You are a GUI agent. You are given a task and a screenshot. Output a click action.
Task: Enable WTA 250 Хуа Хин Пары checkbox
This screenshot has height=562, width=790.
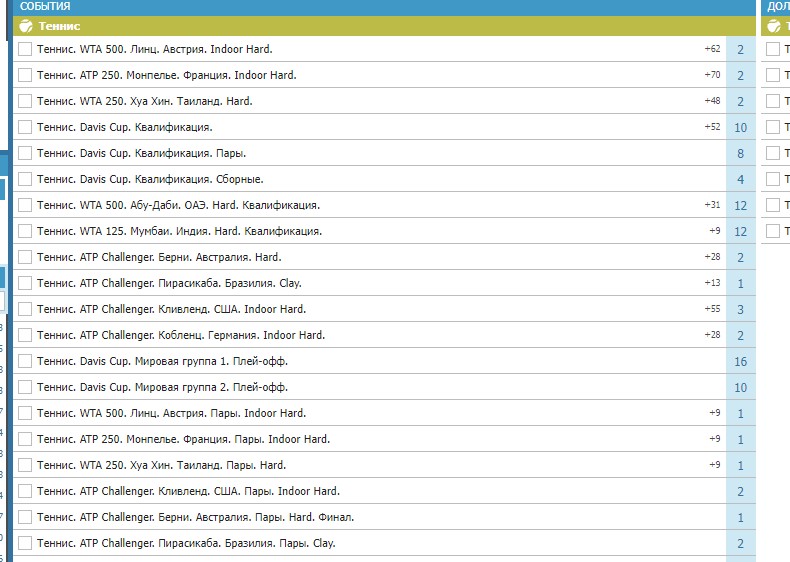click(25, 465)
